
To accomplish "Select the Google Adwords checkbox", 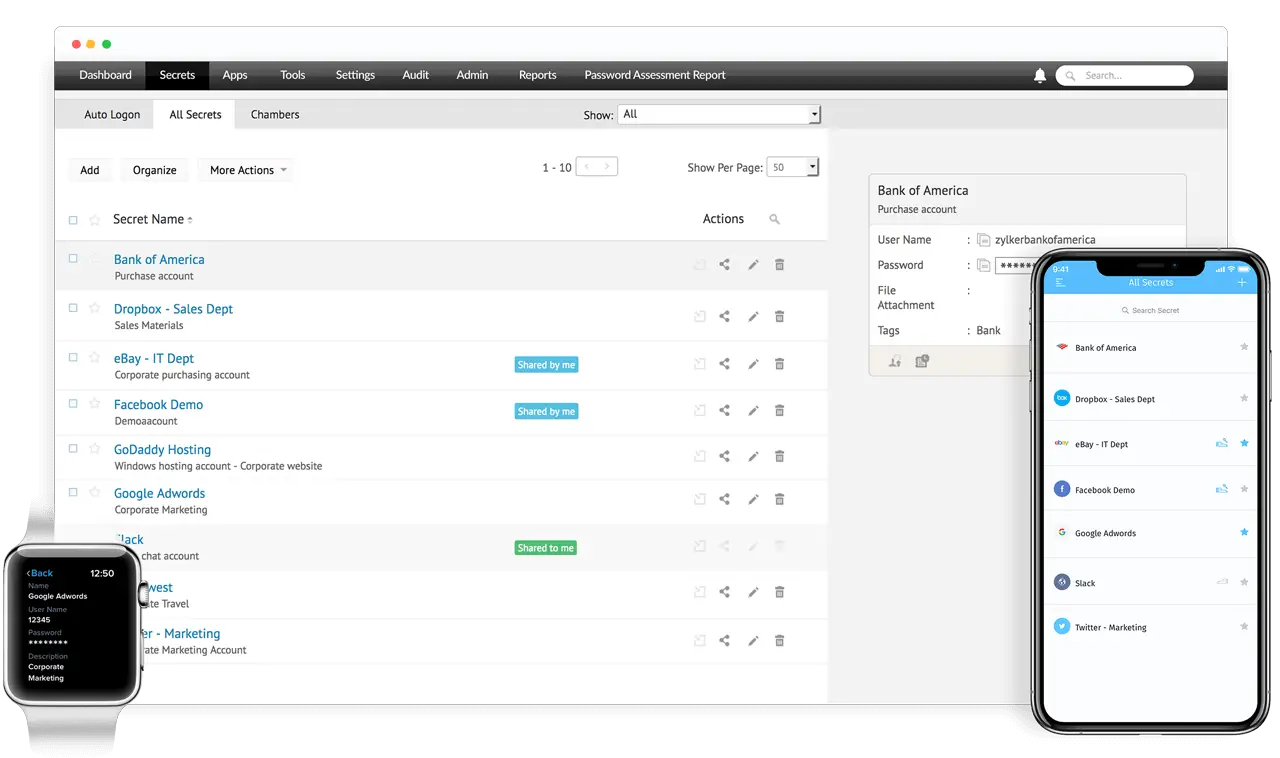I will point(73,492).
